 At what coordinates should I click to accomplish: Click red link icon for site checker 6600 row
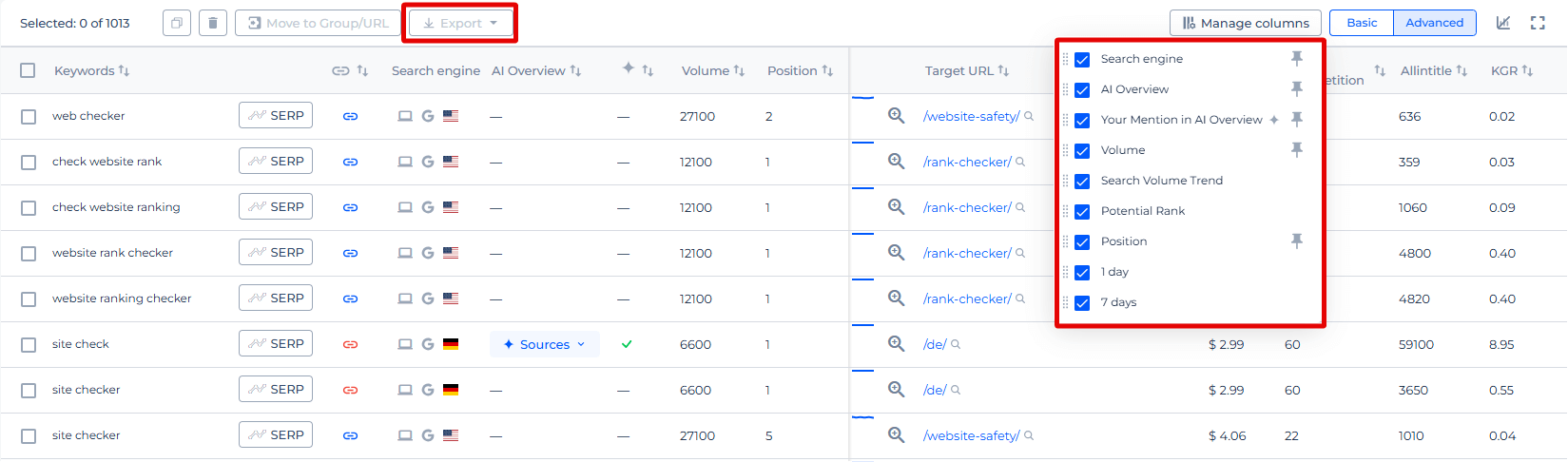pos(350,390)
